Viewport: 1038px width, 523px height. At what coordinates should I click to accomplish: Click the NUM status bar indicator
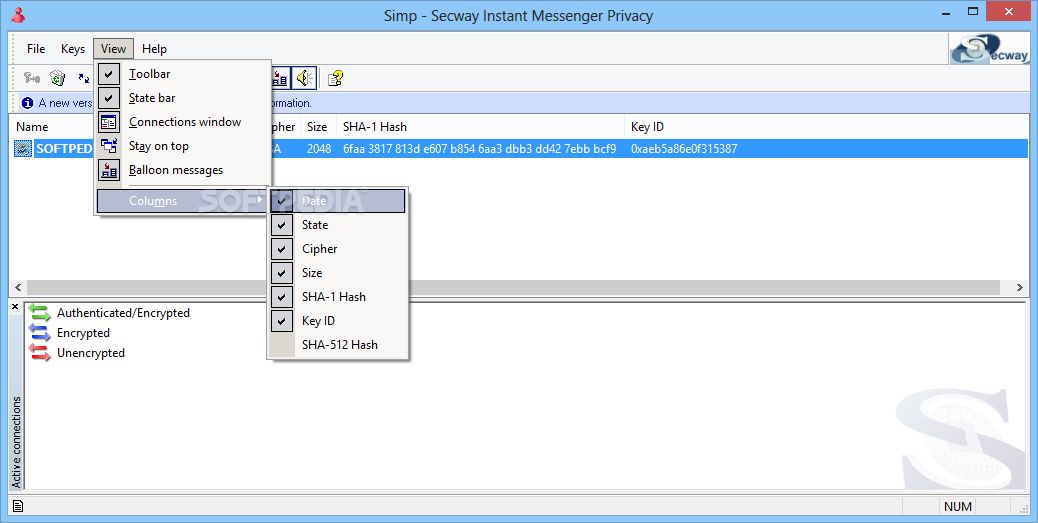pos(958,506)
